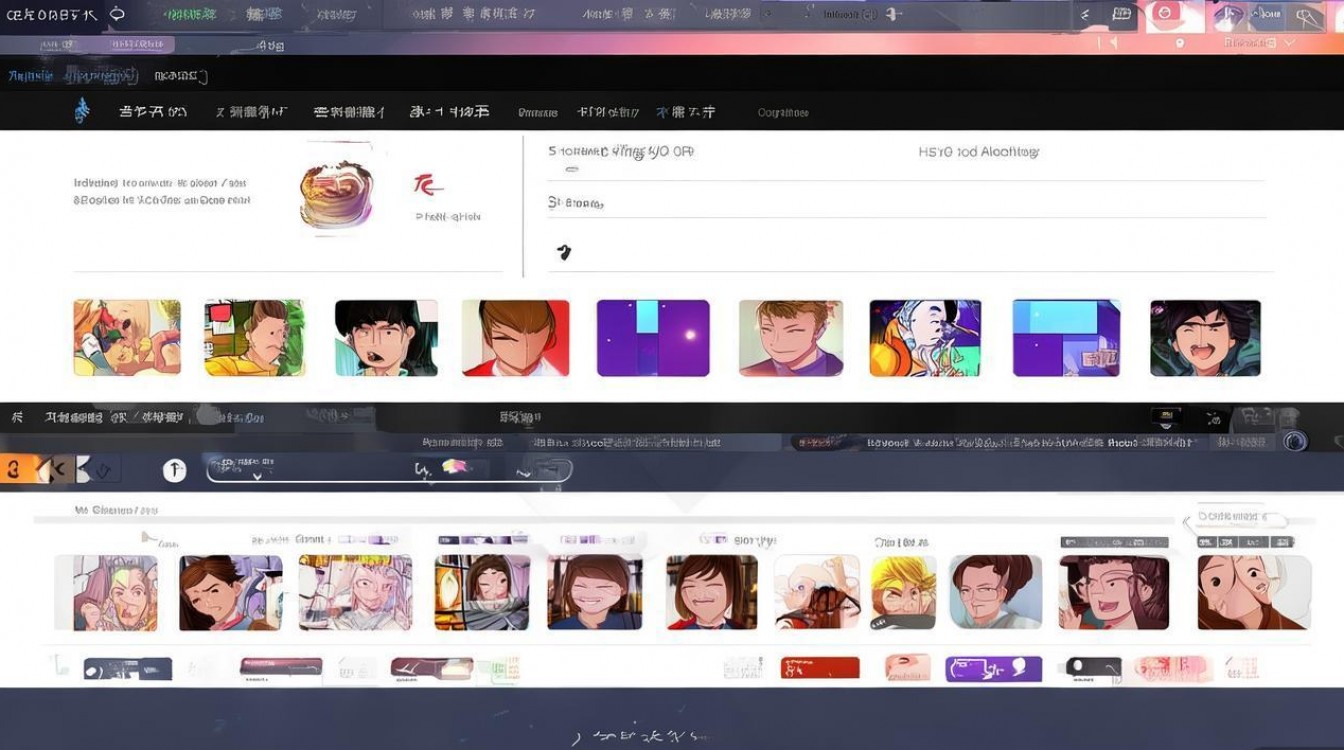Click the purple button in the bottom tag row
The image size is (1344, 750).
coord(993,668)
